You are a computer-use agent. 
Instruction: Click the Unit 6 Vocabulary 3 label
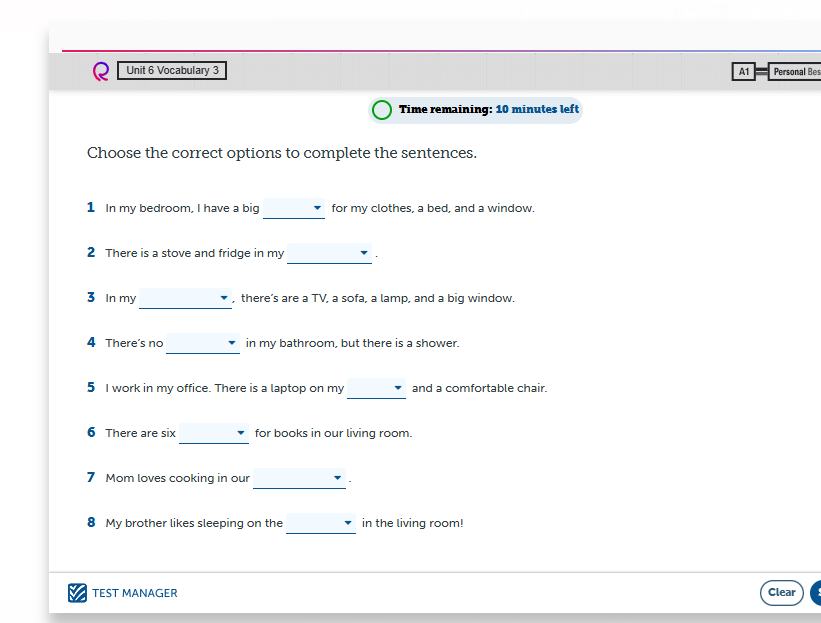172,70
